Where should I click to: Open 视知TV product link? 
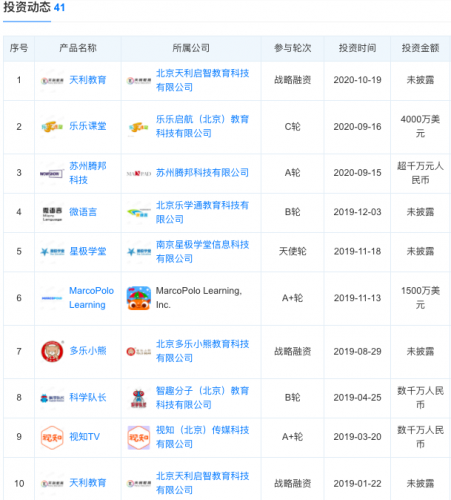pyautogui.click(x=84, y=437)
